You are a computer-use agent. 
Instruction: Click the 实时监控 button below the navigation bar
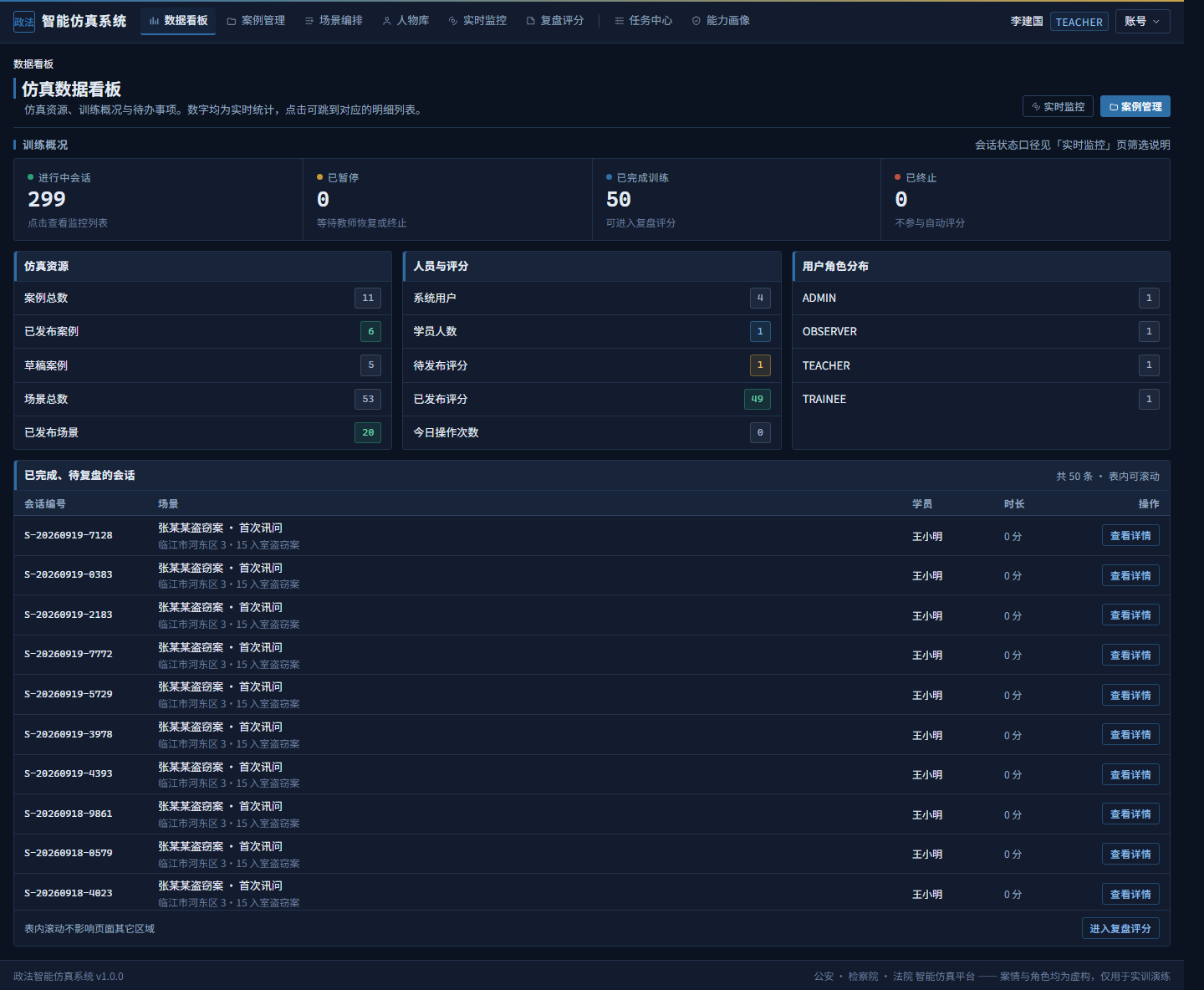1058,106
